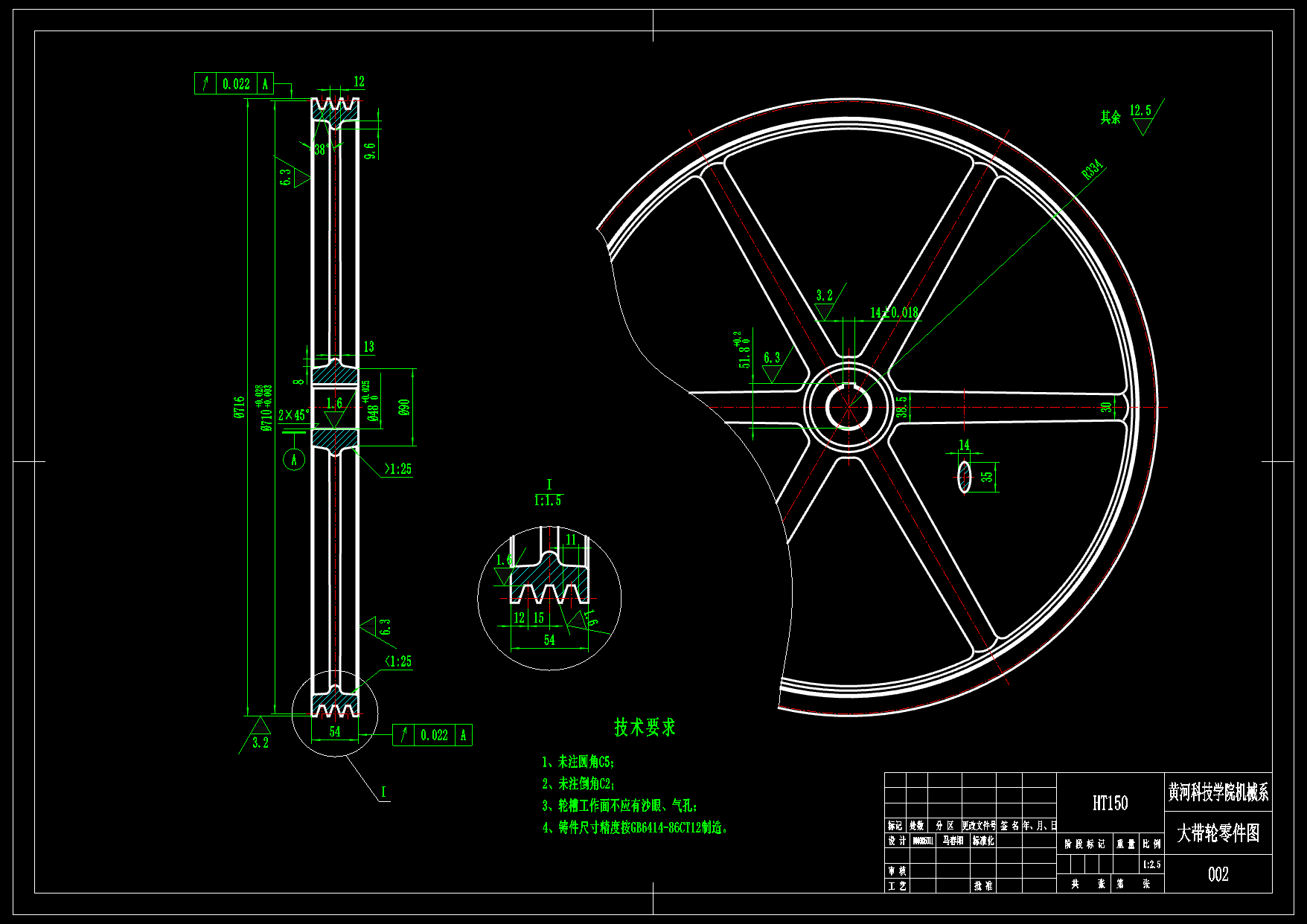Viewport: 1307px width, 924px height.
Task: Select the "签名" column header
Action: point(1009,826)
